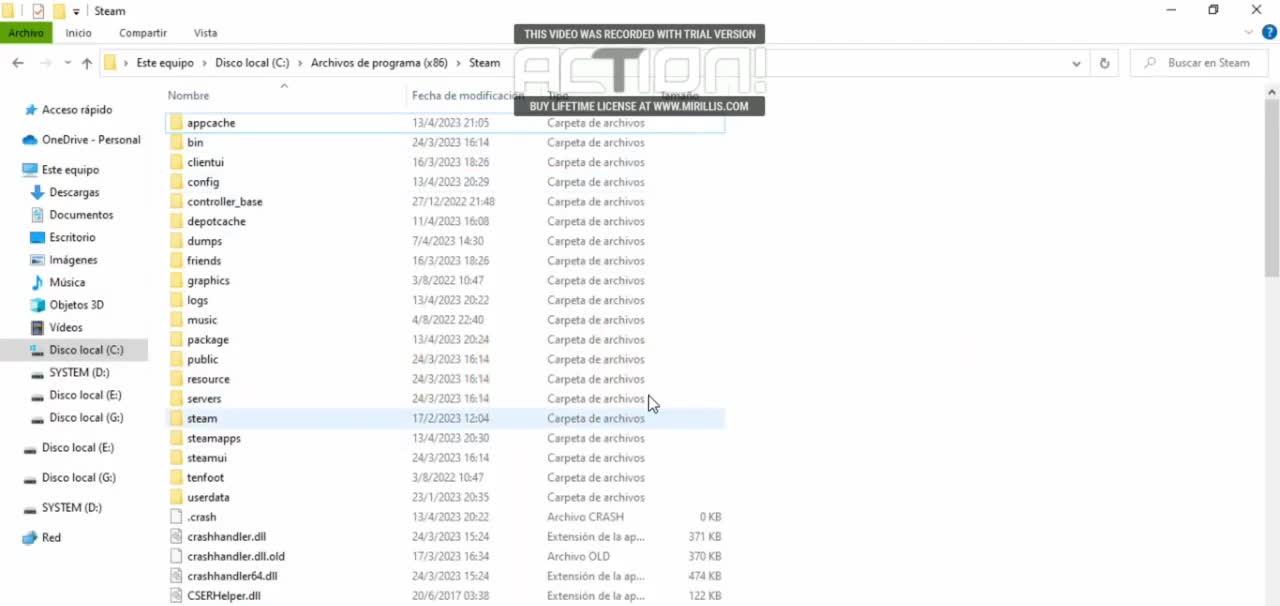Open the steamapps folder
The height and width of the screenshot is (606, 1280).
pos(214,438)
